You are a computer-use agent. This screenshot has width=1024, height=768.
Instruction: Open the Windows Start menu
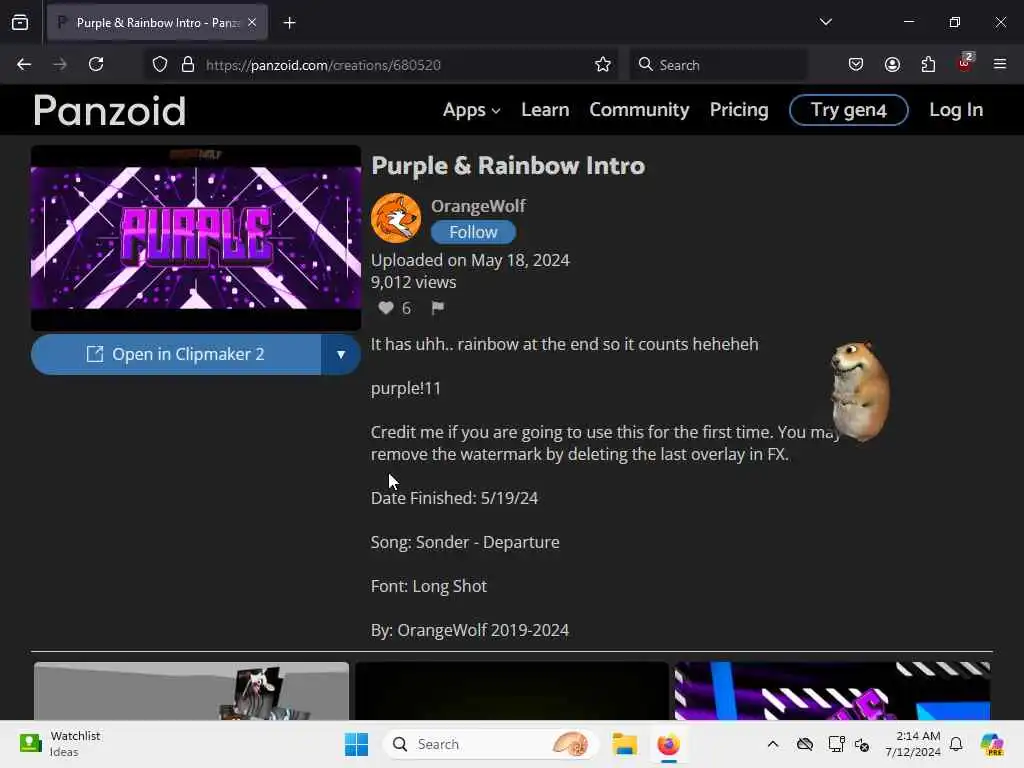tap(357, 744)
